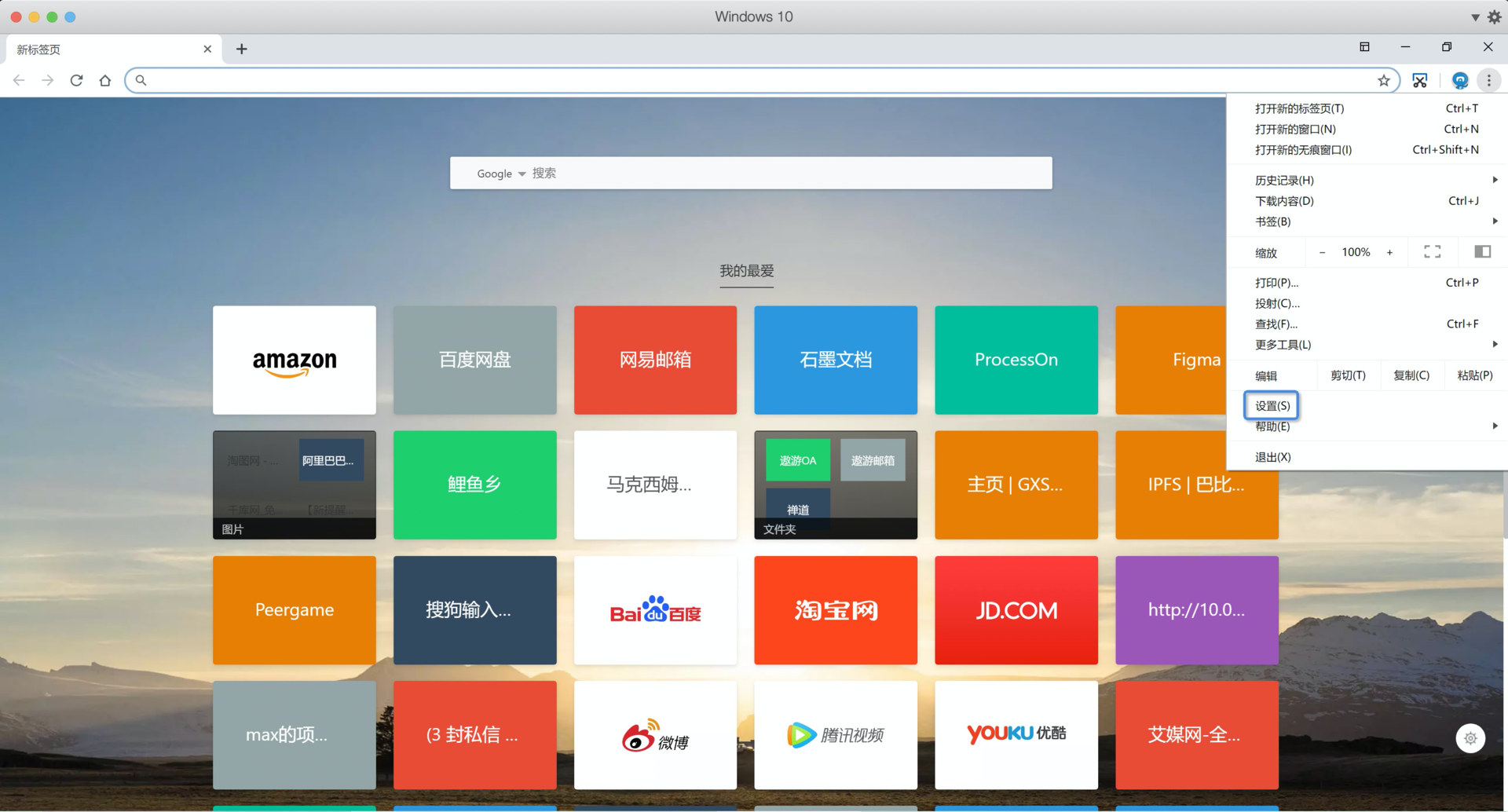Open the 网易邮箱 tile
The height and width of the screenshot is (812, 1508).
(656, 360)
